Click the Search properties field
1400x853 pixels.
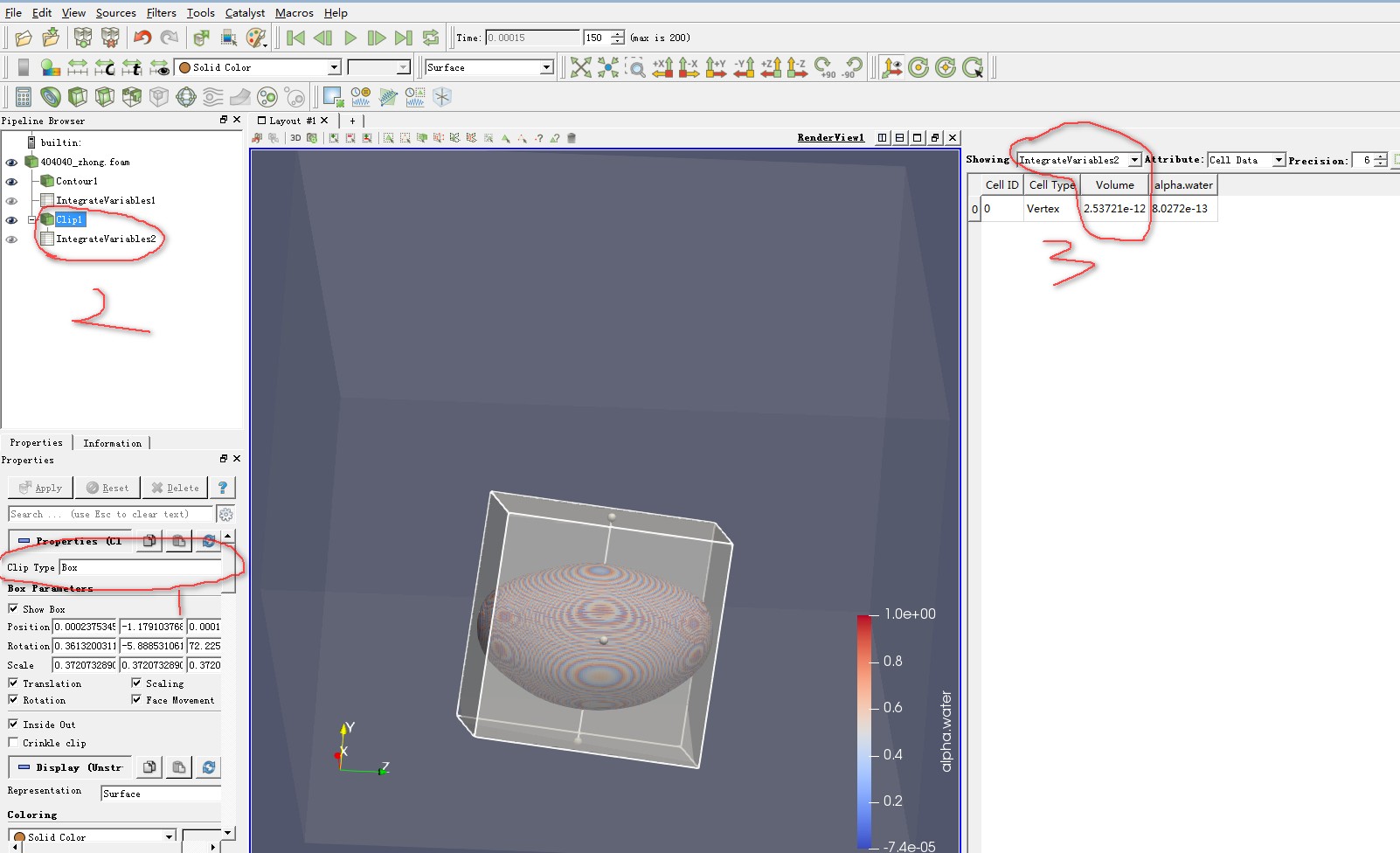click(x=110, y=514)
